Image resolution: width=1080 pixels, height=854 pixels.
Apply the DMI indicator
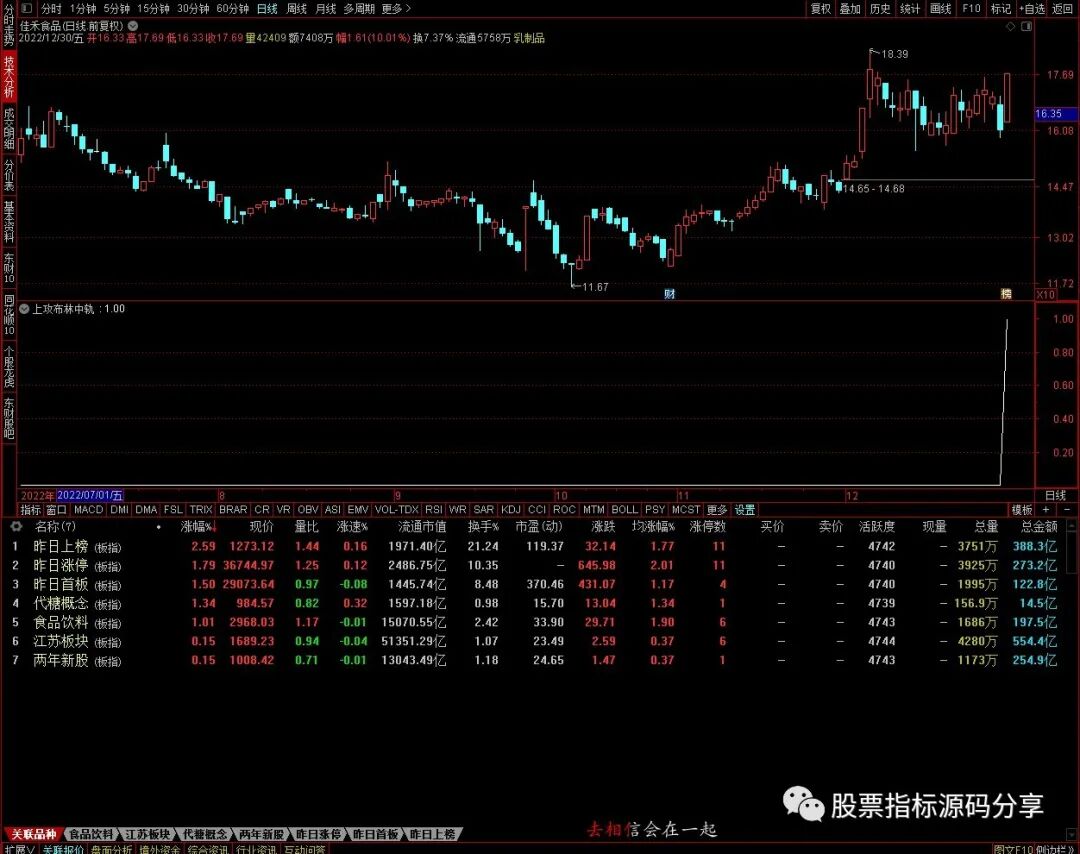119,510
